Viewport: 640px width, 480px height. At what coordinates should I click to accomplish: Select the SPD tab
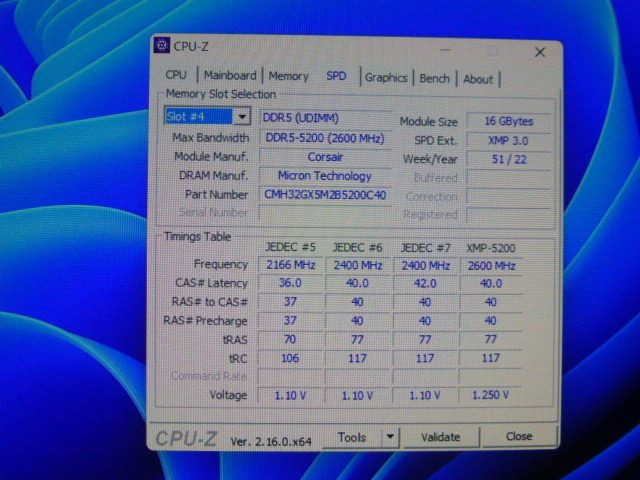(336, 76)
